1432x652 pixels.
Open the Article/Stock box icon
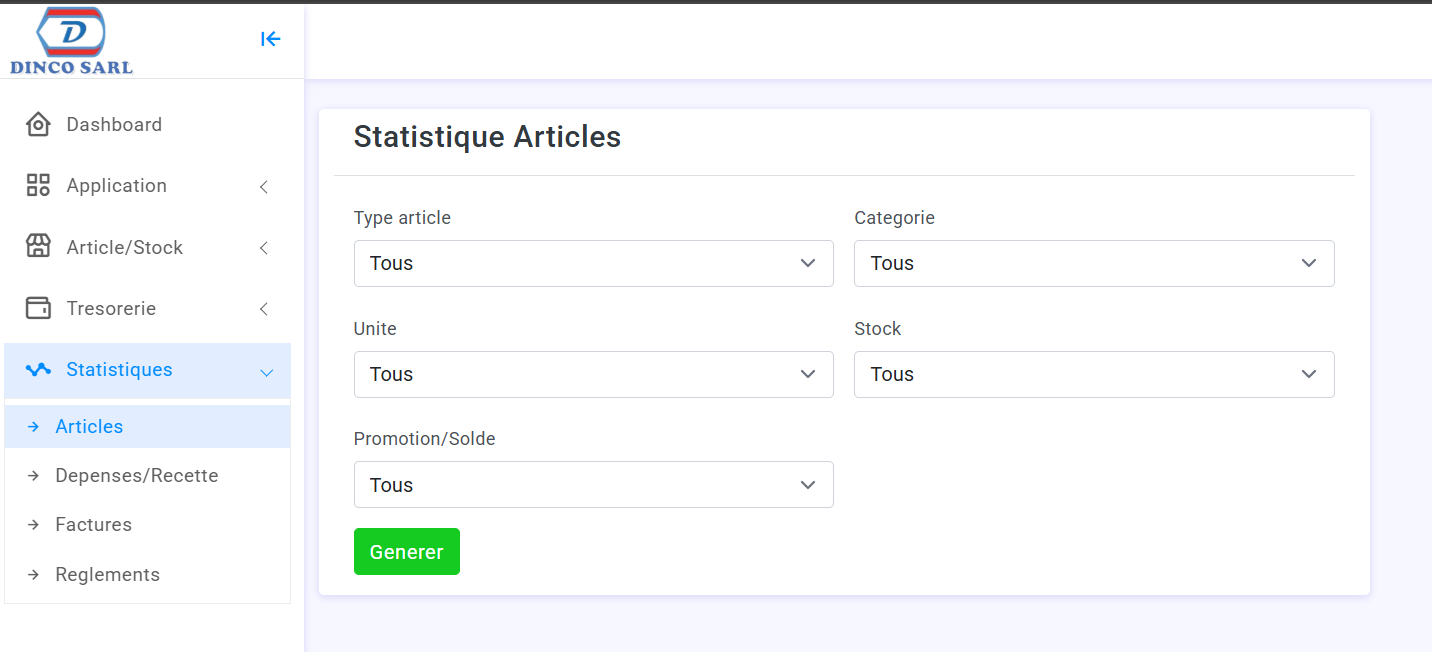(38, 247)
